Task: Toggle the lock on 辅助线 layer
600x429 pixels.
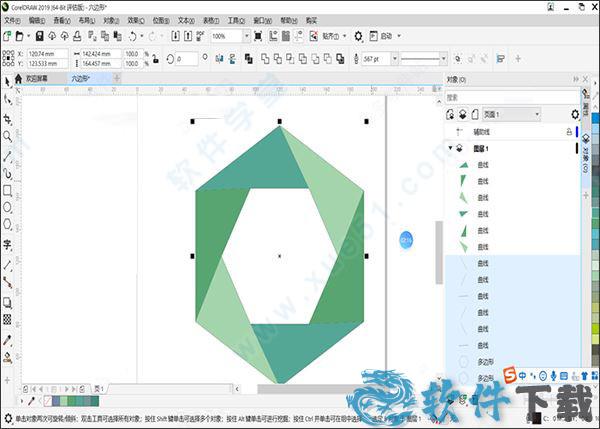Action: coord(569,131)
